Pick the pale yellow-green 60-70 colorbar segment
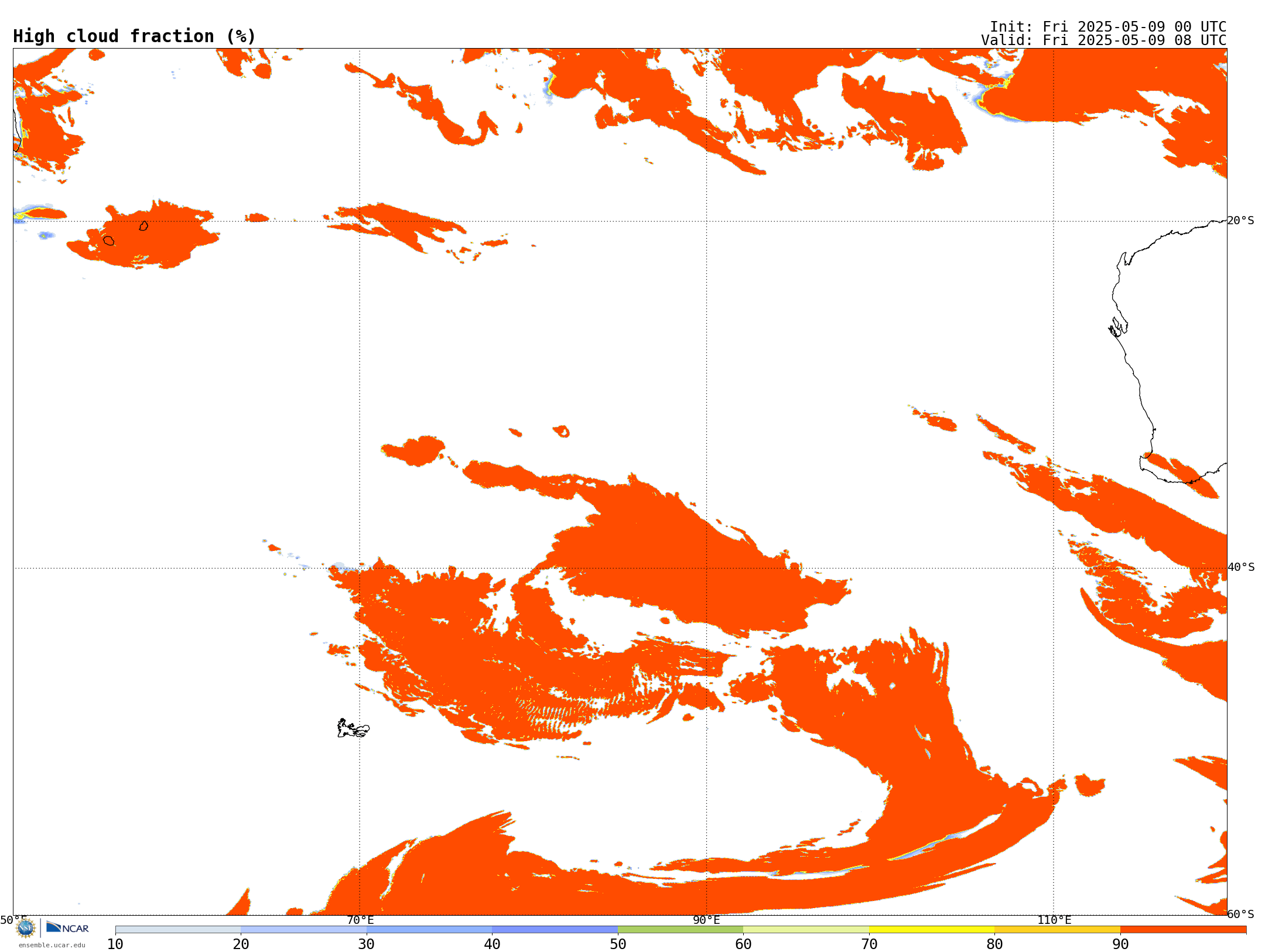 (806, 930)
